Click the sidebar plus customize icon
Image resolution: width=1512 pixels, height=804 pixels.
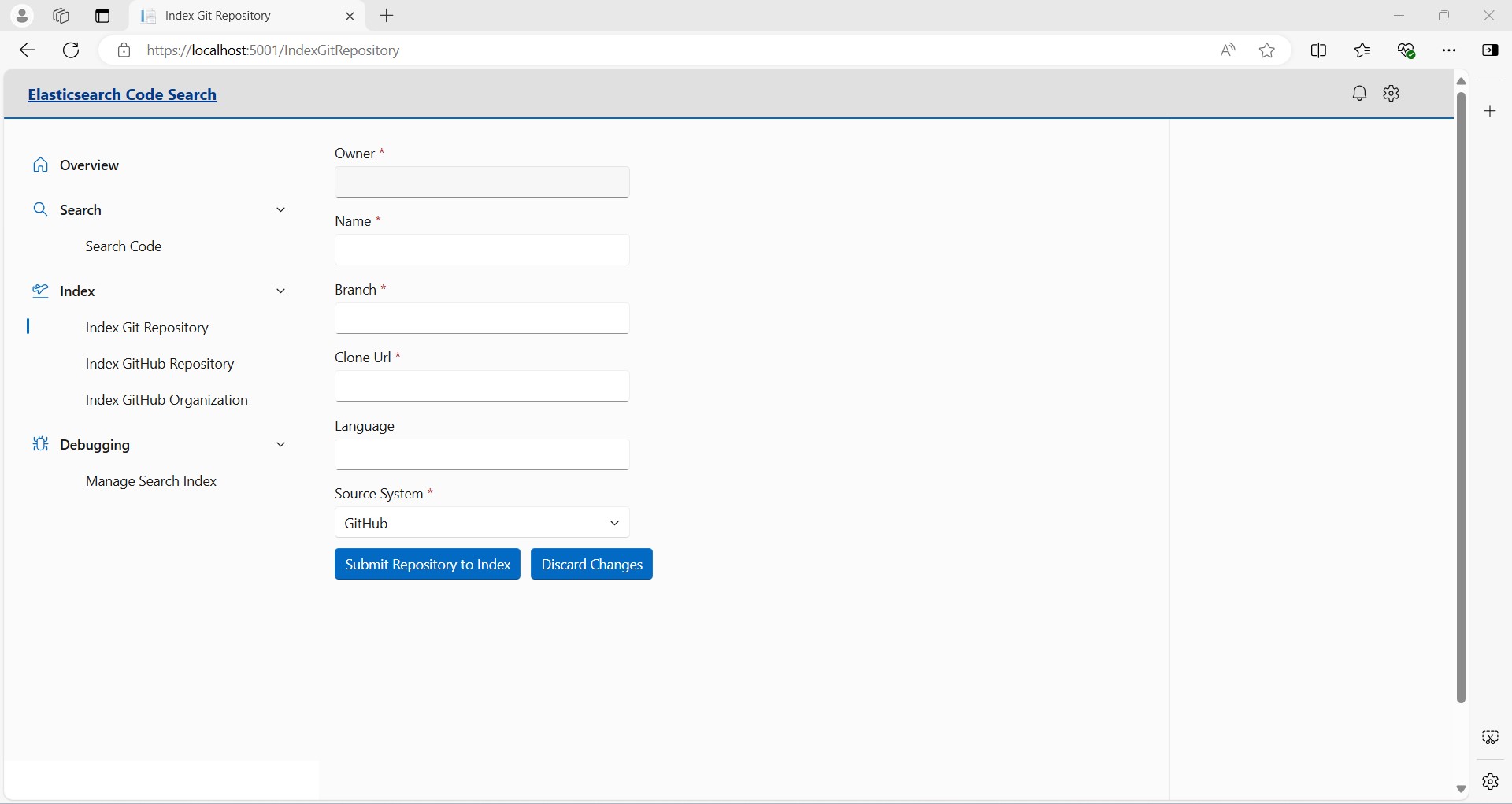point(1490,111)
